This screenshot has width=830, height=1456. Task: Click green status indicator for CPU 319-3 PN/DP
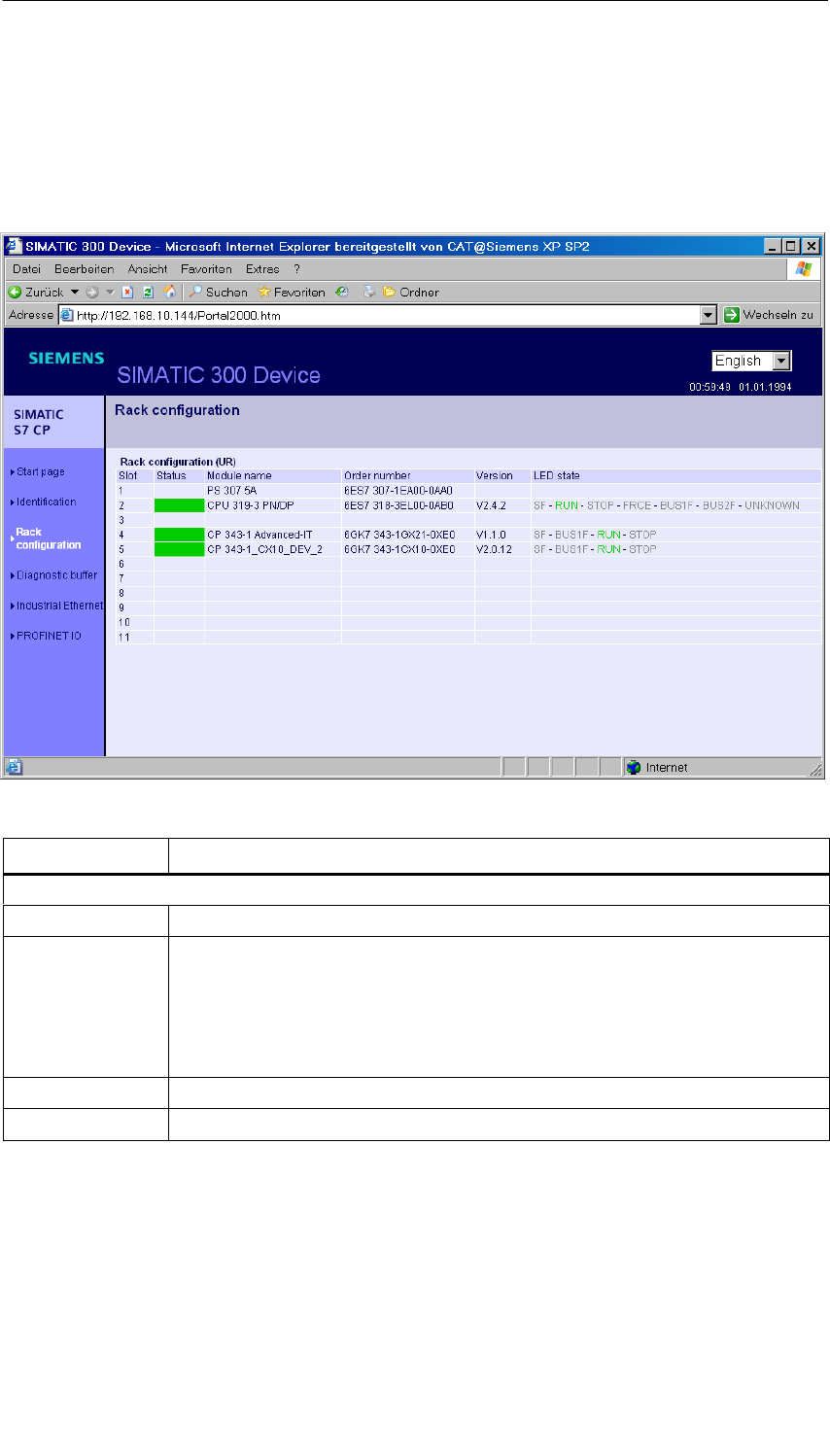[179, 505]
